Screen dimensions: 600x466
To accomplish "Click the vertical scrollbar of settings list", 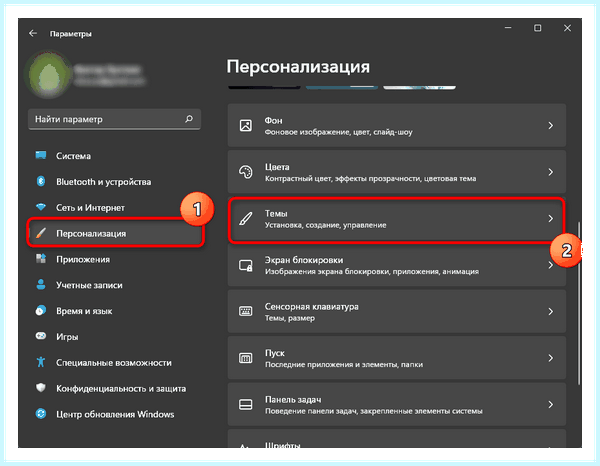I will [x=579, y=302].
